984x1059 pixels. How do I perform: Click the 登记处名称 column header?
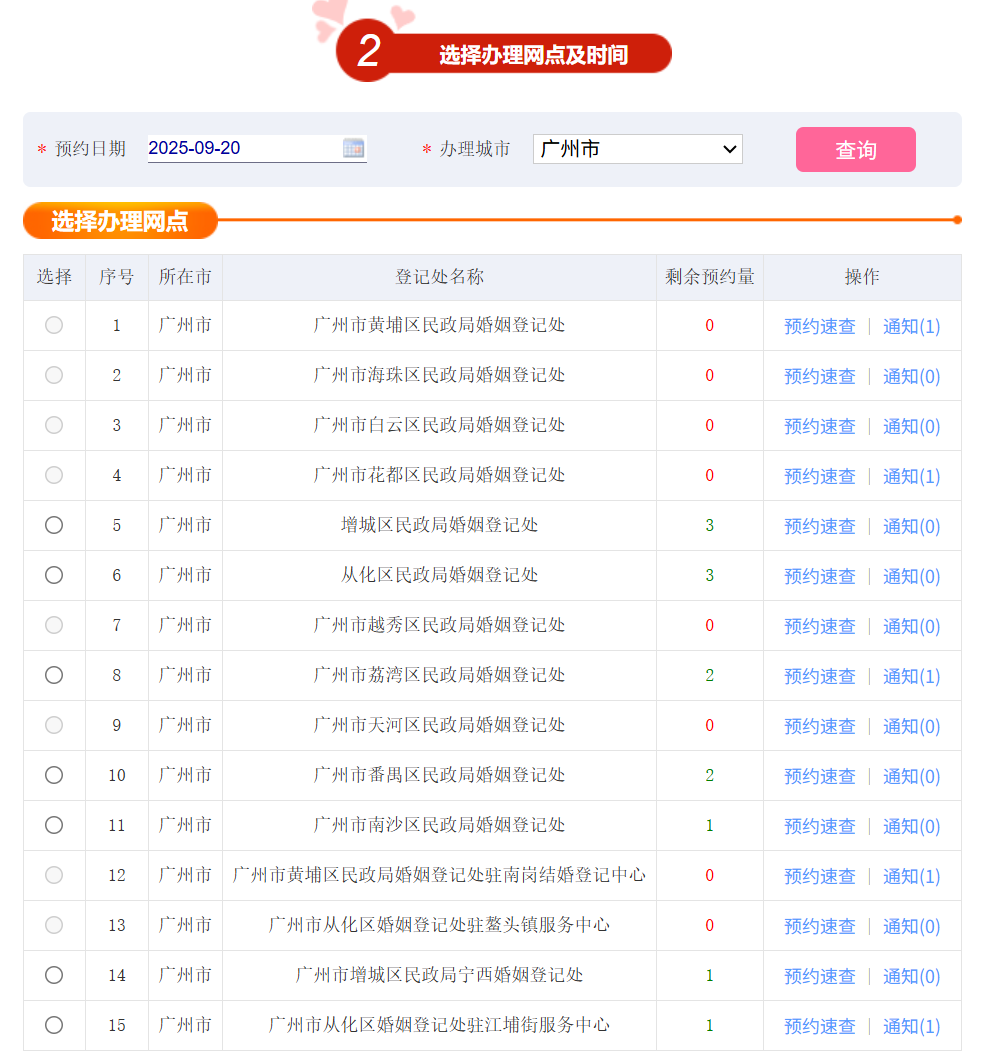point(440,277)
